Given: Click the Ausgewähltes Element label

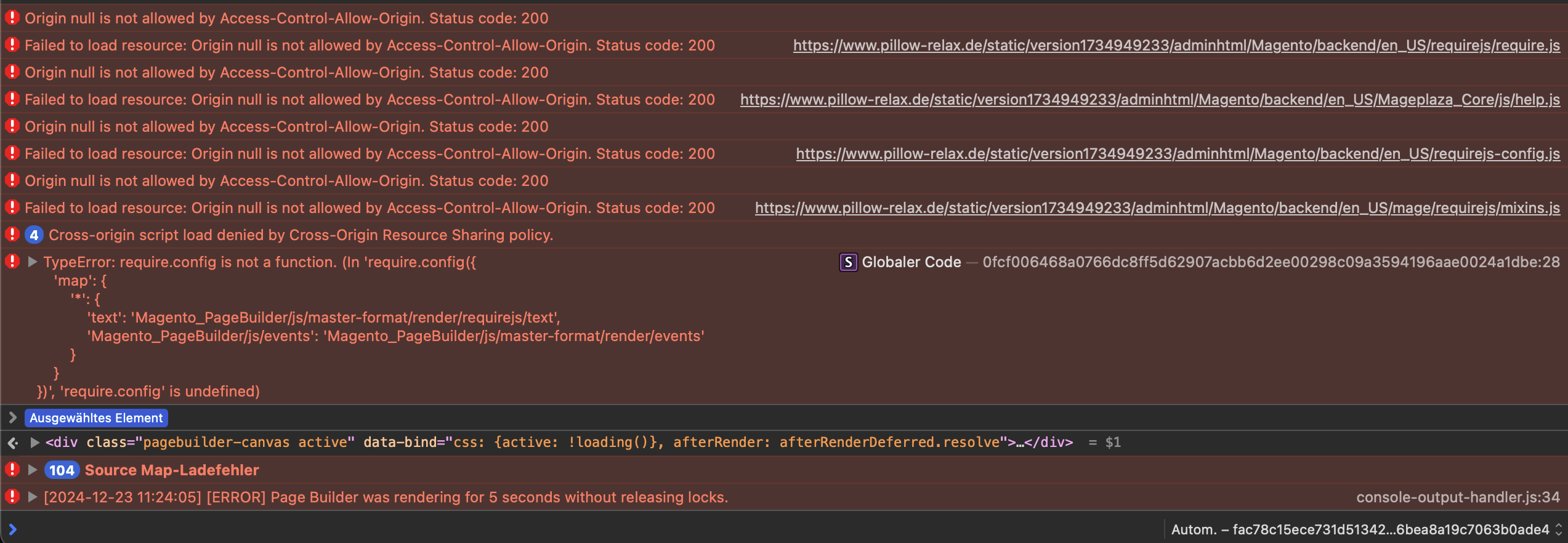Looking at the screenshot, I should 96,418.
